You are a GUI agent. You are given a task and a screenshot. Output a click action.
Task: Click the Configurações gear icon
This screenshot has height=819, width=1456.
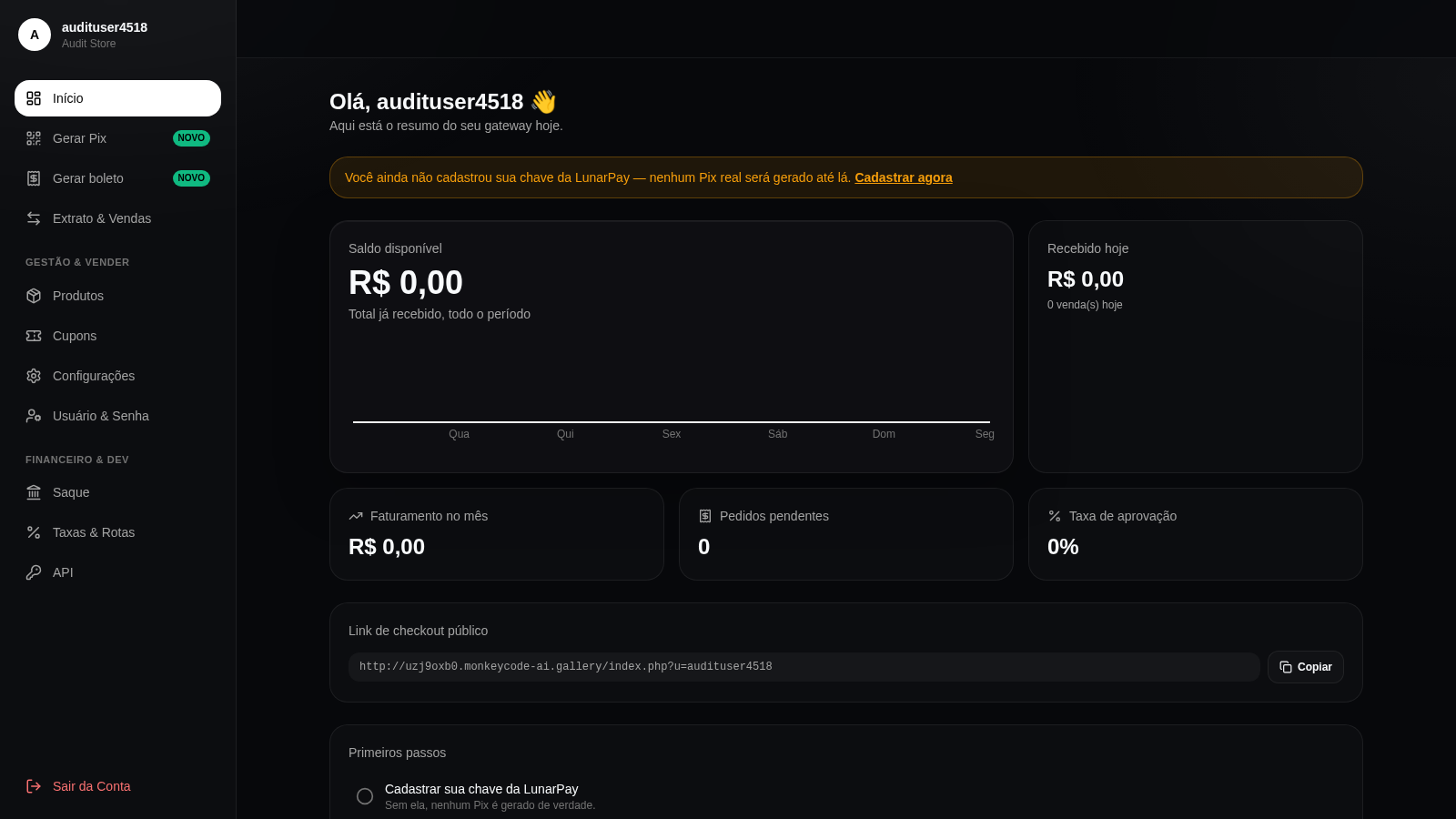click(x=34, y=376)
